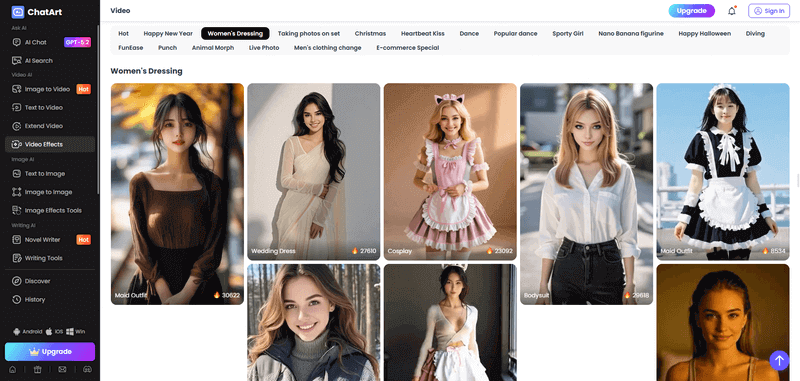Click the Women's Dressing section heading
This screenshot has width=800, height=381.
point(146,71)
